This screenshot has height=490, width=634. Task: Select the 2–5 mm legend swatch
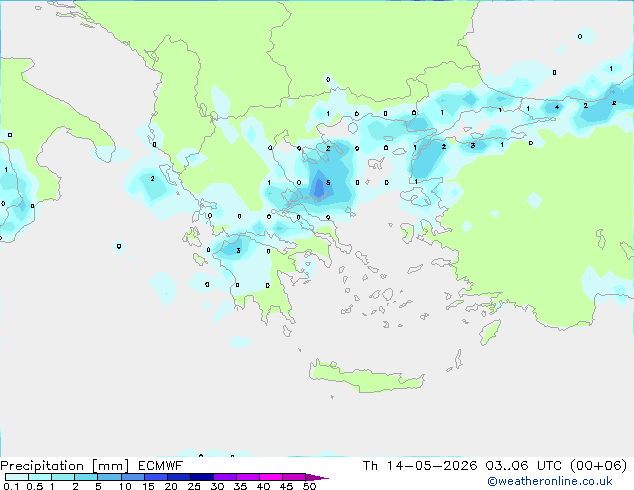click(86, 477)
